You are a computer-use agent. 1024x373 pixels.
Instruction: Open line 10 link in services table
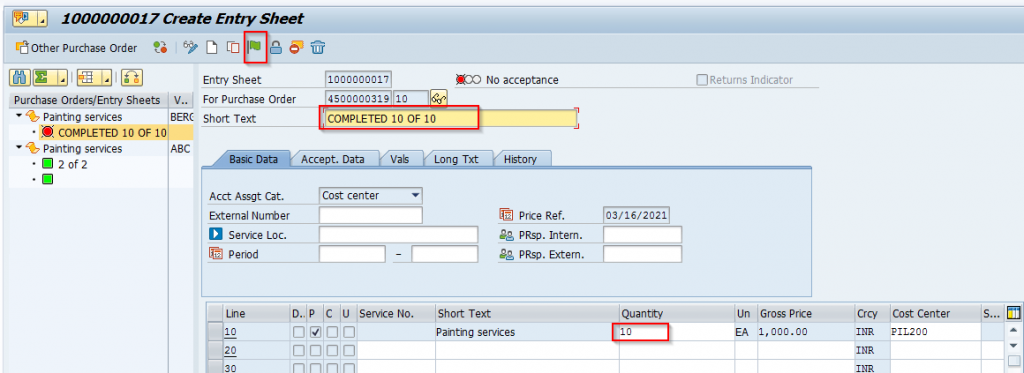tap(231, 332)
